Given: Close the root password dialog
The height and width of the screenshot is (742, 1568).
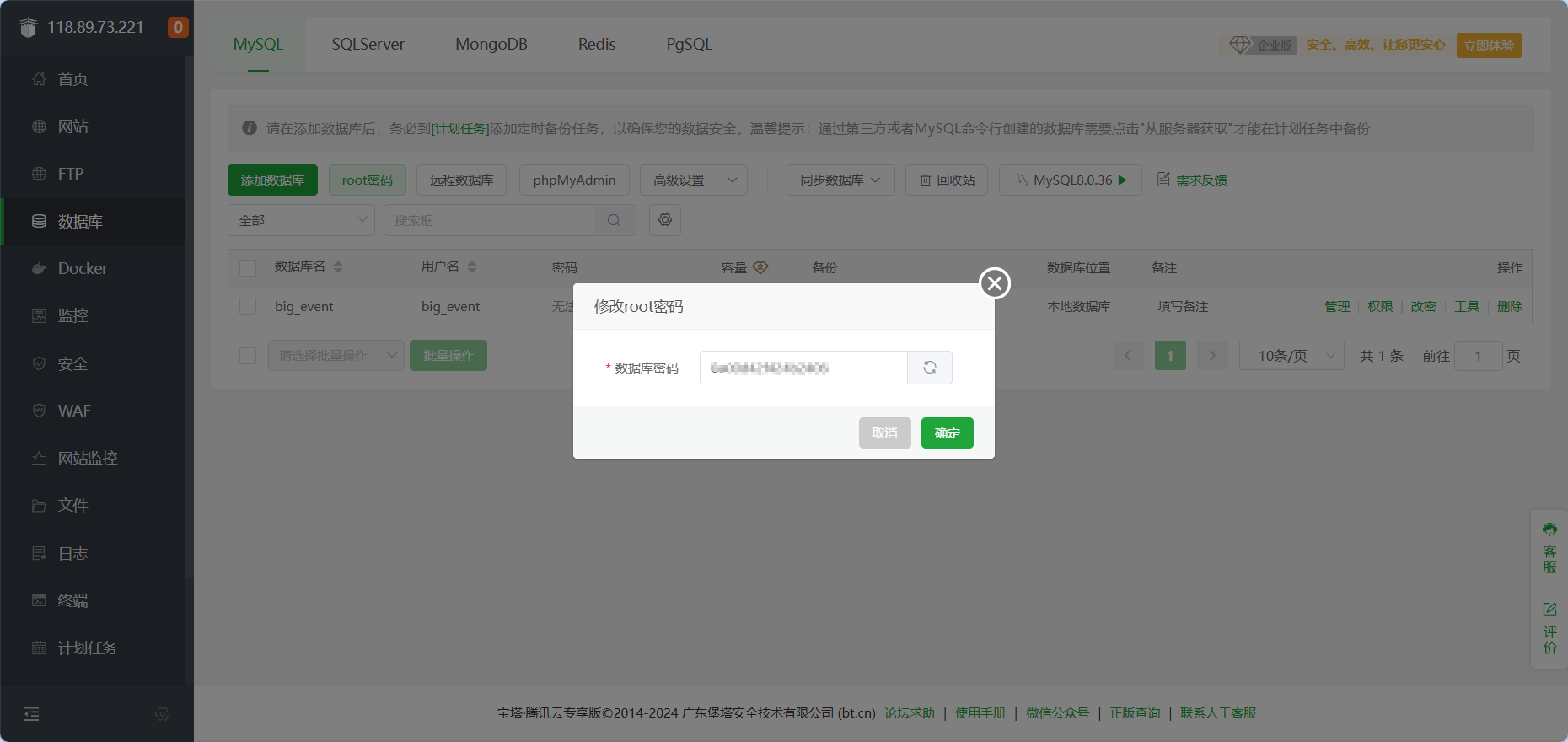Looking at the screenshot, I should [x=994, y=283].
